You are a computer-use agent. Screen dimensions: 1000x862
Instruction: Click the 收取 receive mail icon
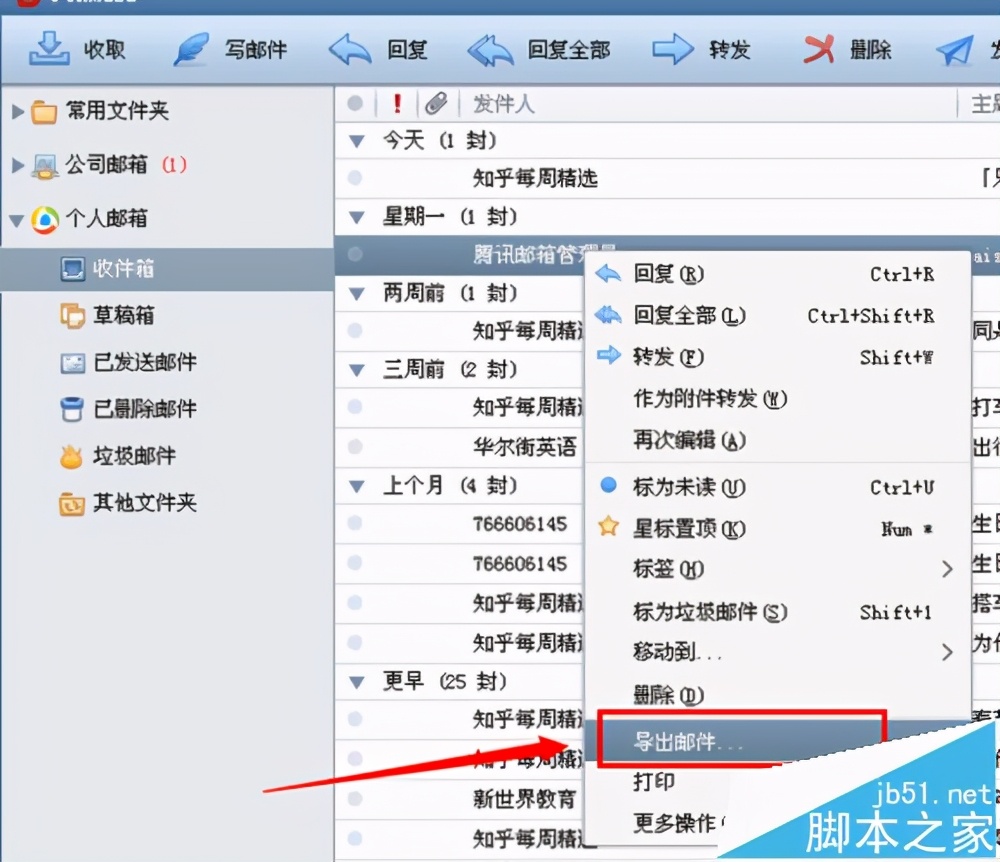pos(49,48)
